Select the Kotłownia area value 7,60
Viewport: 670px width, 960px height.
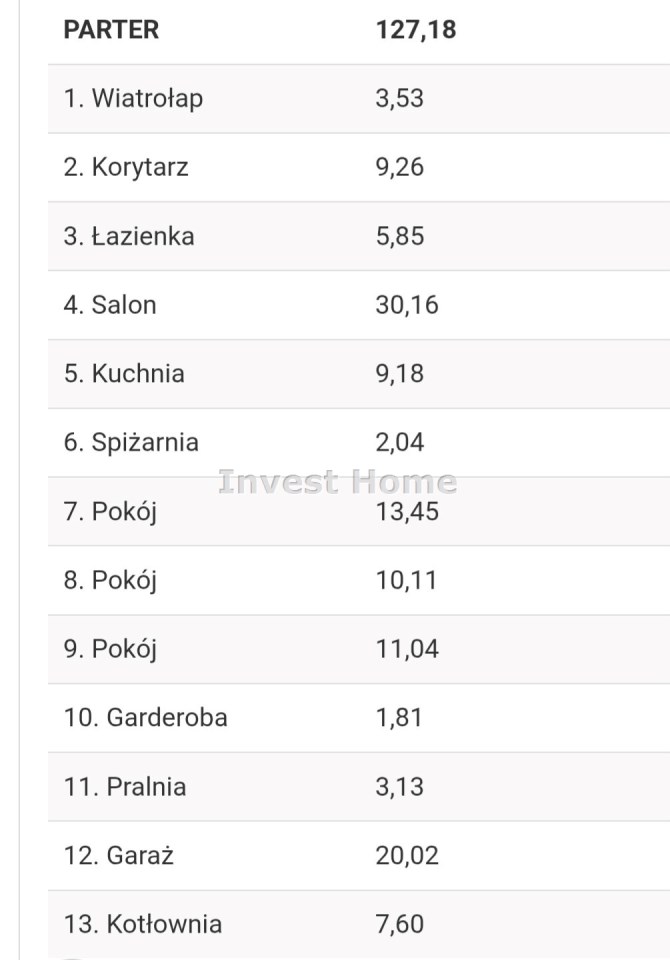[399, 924]
